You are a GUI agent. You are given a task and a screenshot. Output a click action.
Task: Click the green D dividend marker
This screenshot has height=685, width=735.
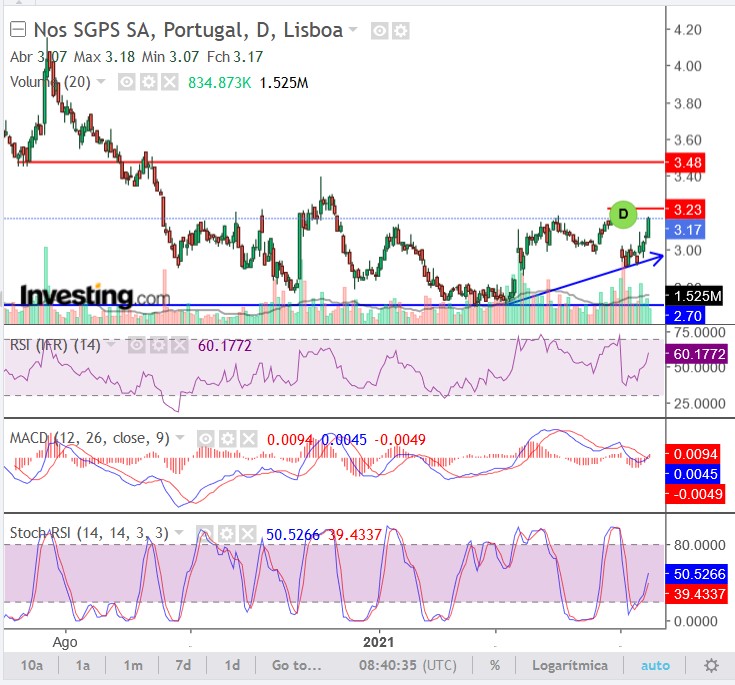point(623,214)
